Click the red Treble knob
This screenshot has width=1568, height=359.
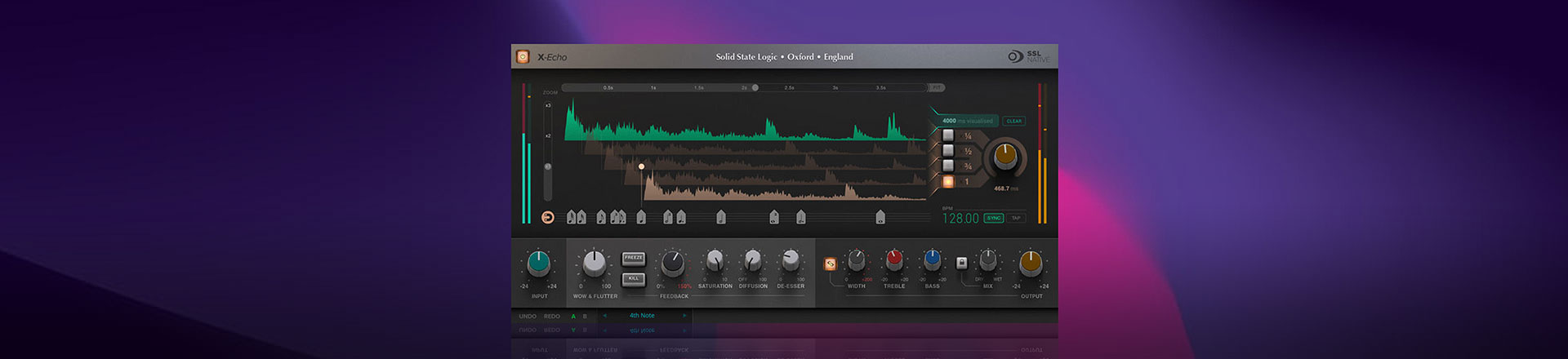click(x=894, y=260)
